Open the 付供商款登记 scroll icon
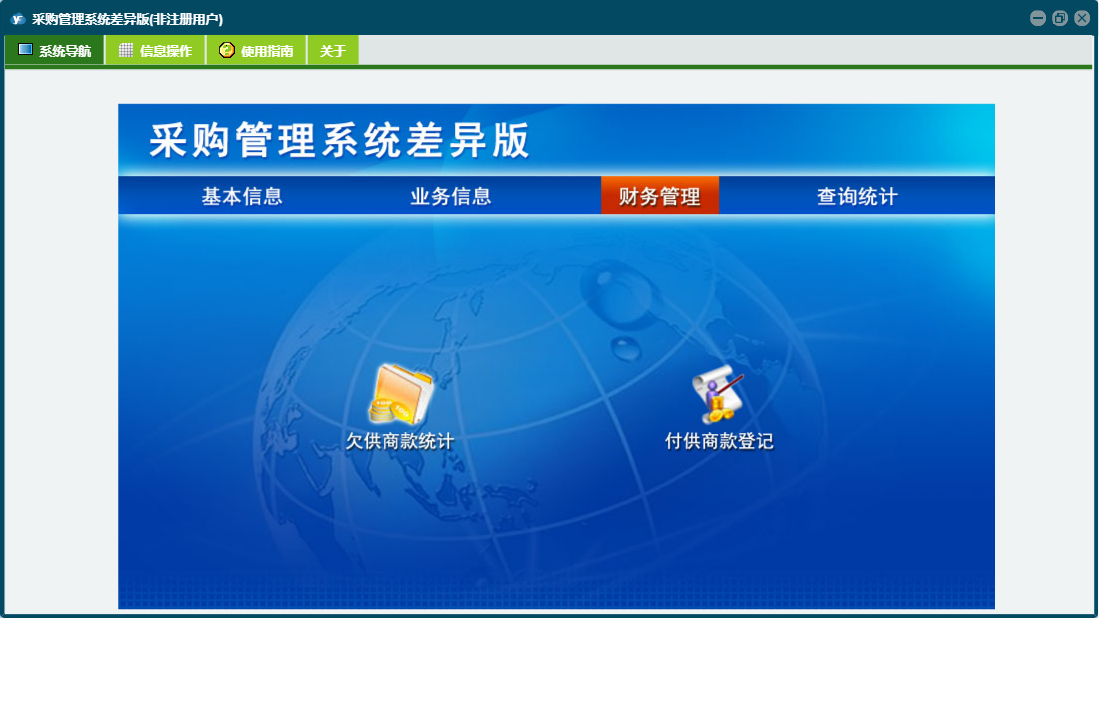This screenshot has width=1099, height=723. (718, 395)
